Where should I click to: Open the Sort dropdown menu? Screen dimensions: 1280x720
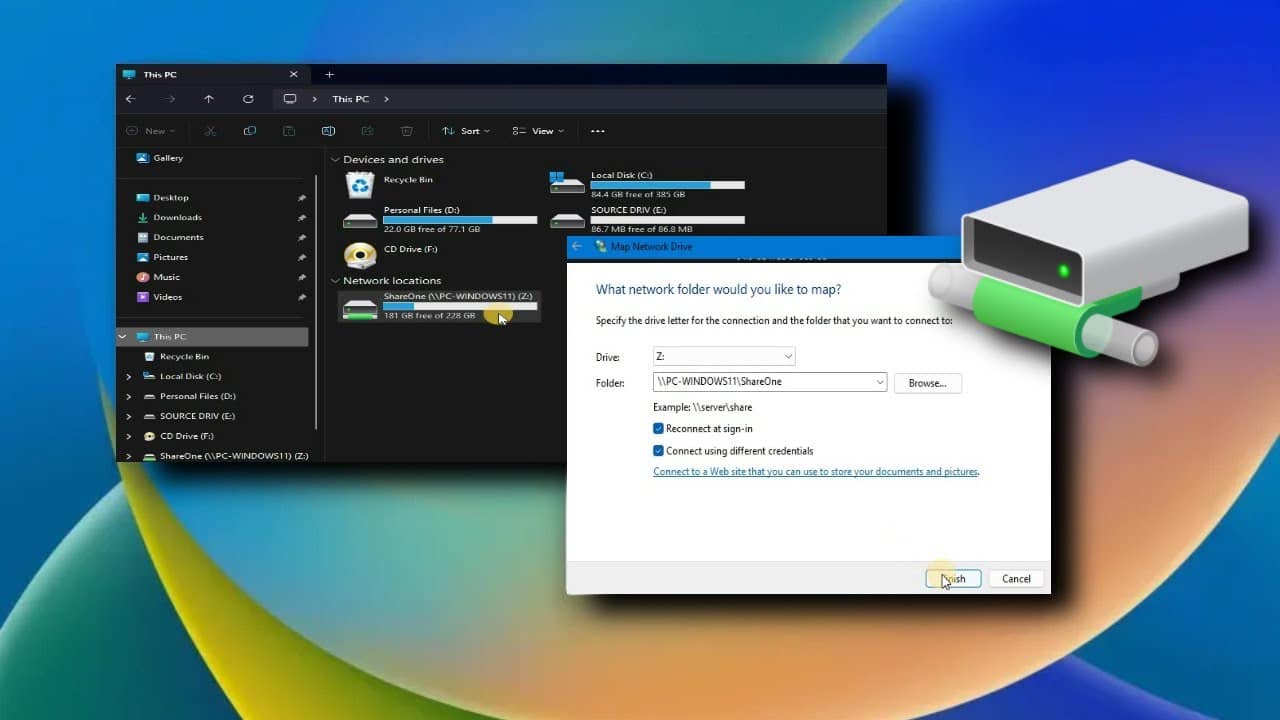point(466,131)
